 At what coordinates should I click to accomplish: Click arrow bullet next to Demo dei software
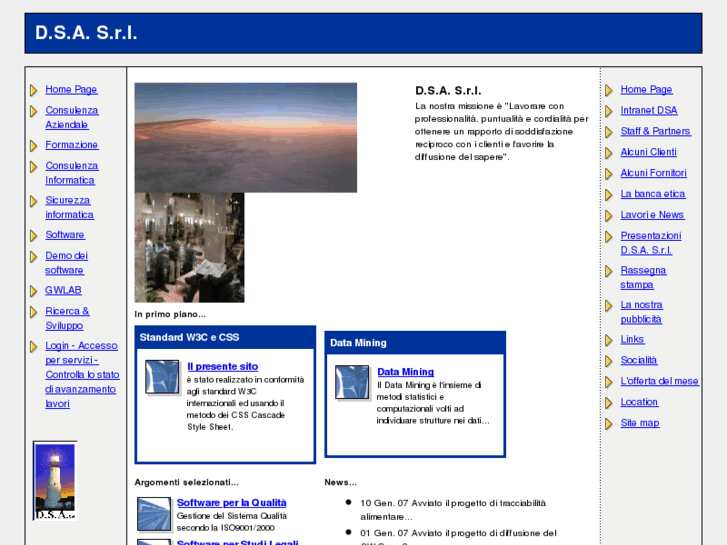pos(33,256)
